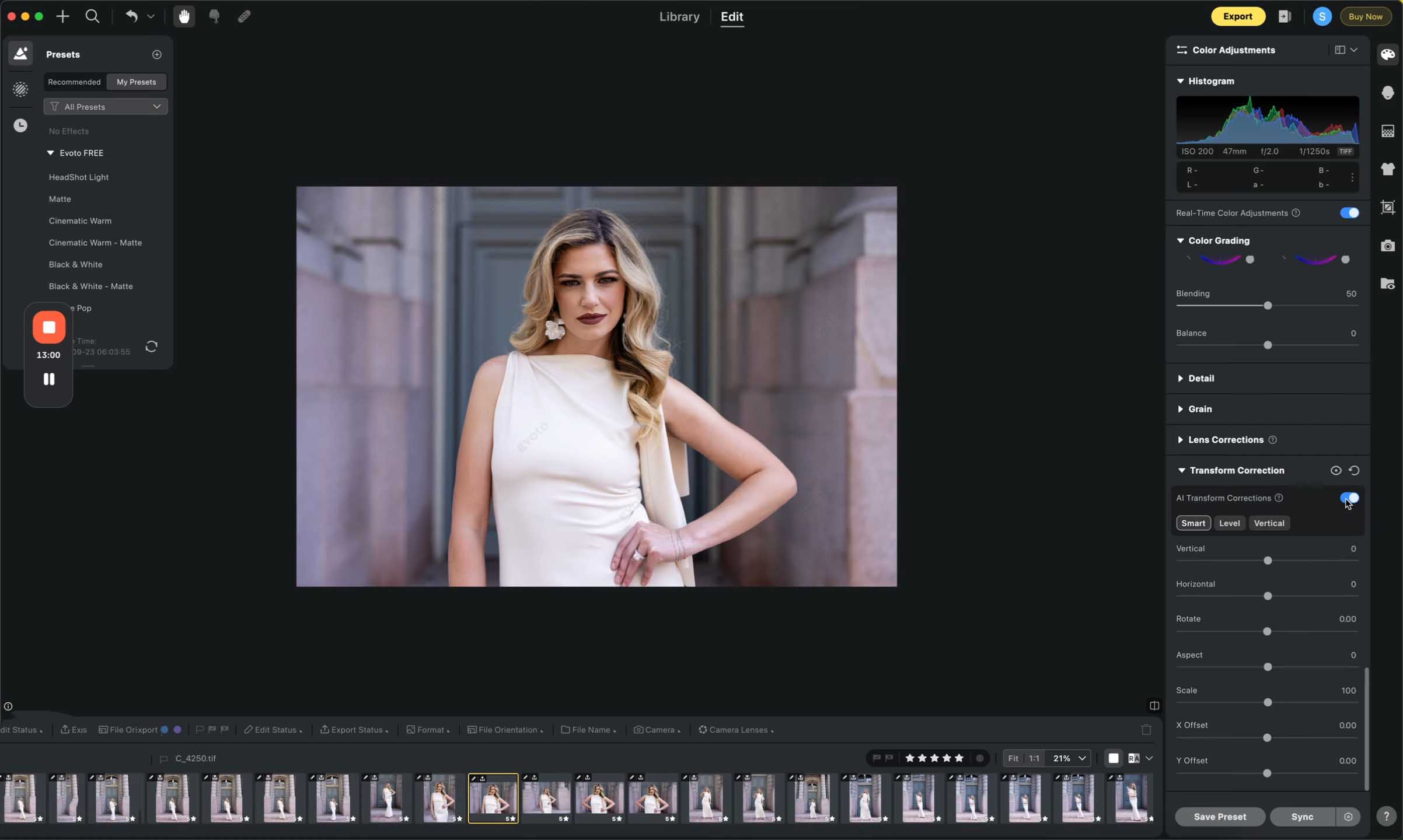Adjust the Blending slider handle
Image resolution: width=1403 pixels, height=840 pixels.
pyautogui.click(x=1268, y=306)
